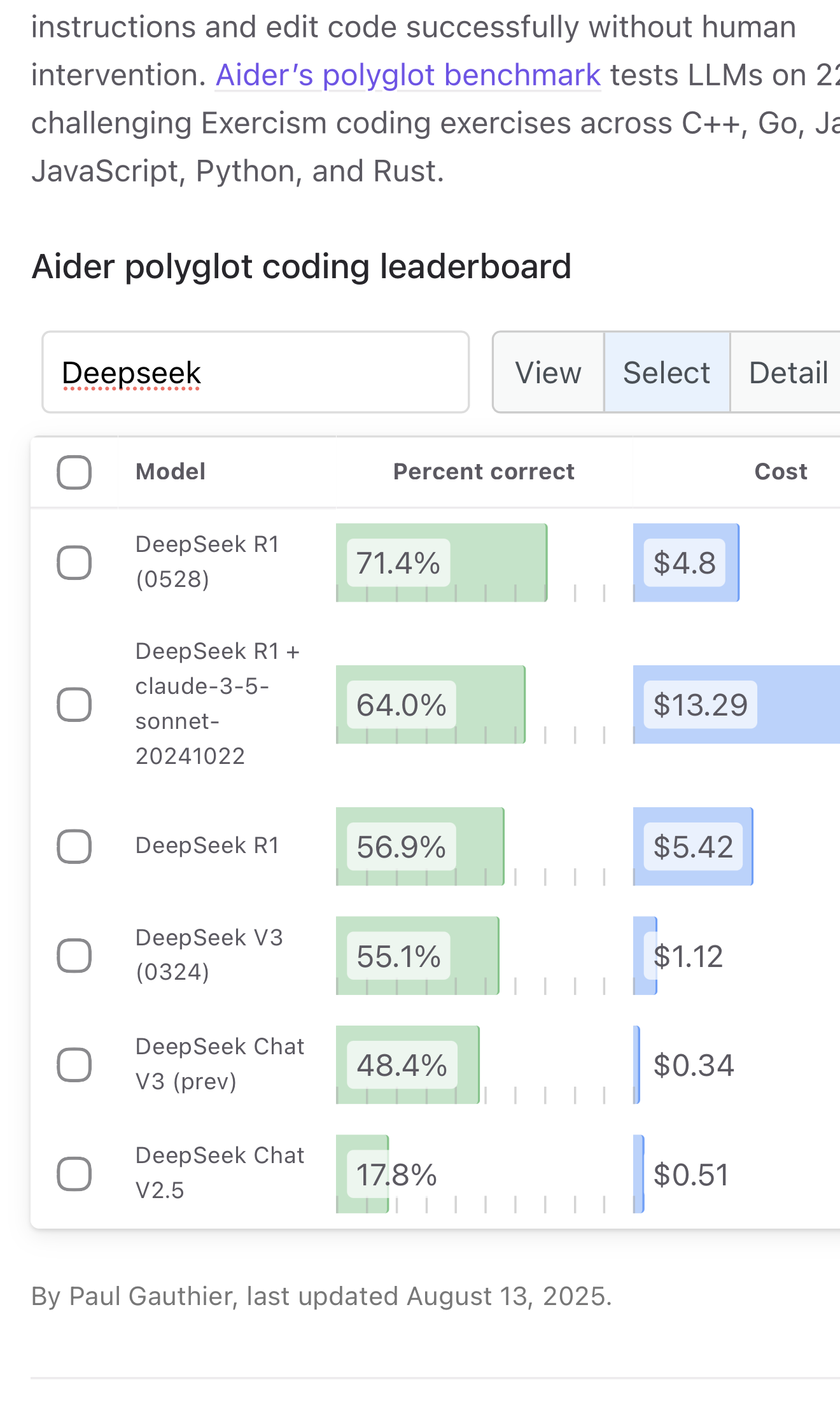Image resolution: width=840 pixels, height=1412 pixels.
Task: Click the $0.34 cost value
Action: 694,1065
